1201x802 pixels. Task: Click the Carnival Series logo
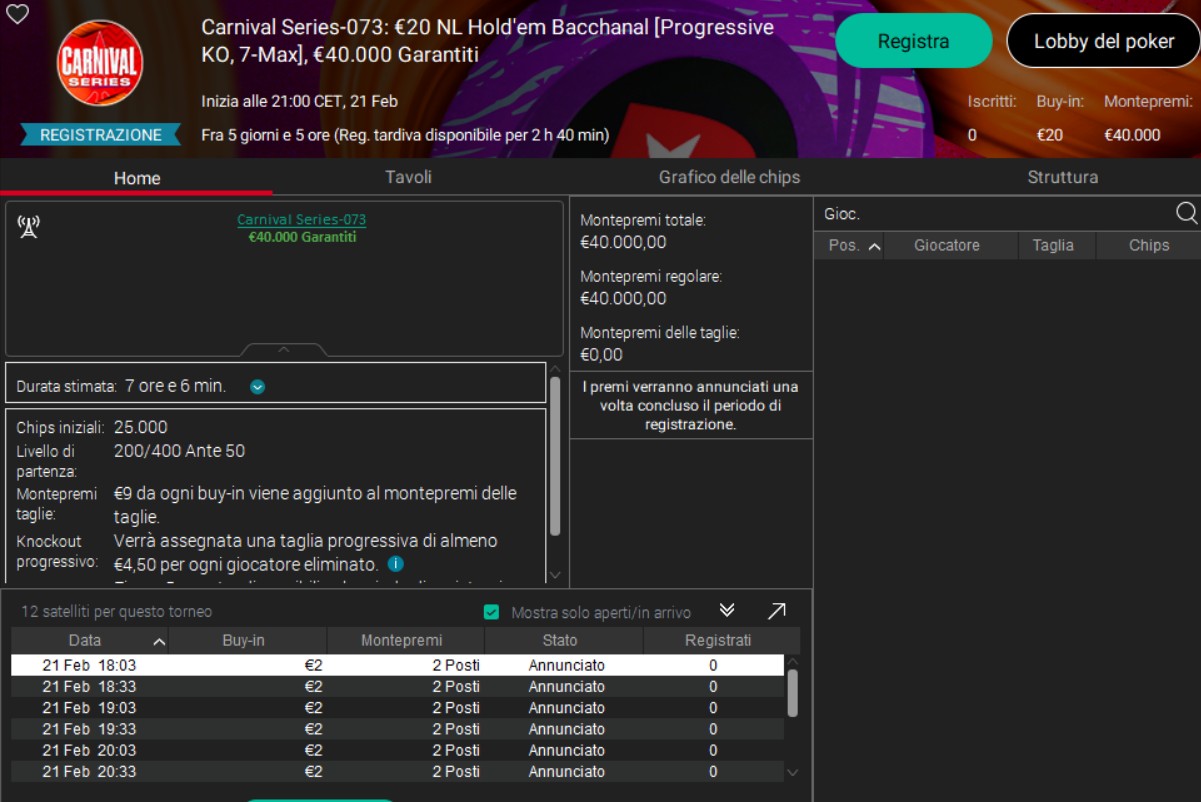coord(100,64)
